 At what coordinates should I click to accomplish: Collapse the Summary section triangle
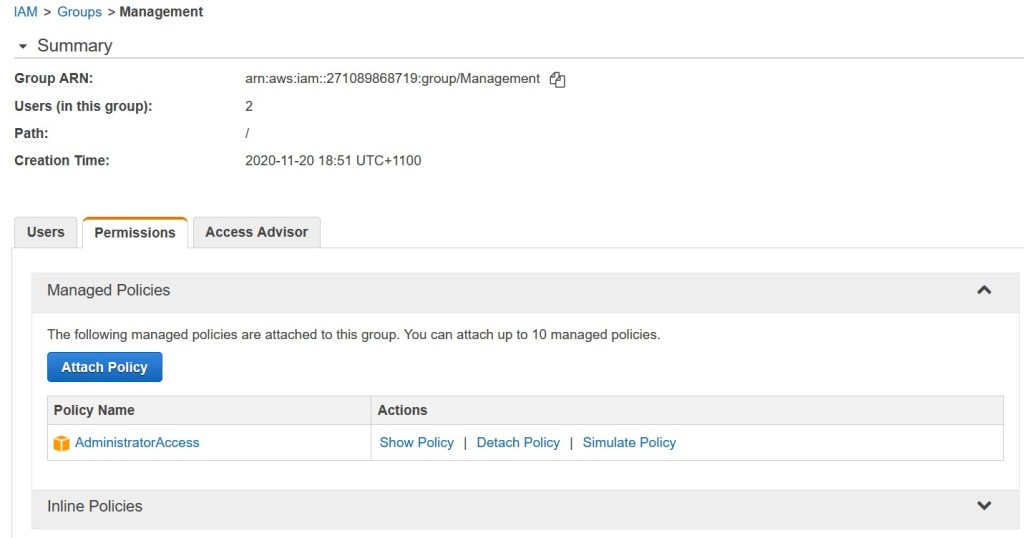click(x=23, y=47)
